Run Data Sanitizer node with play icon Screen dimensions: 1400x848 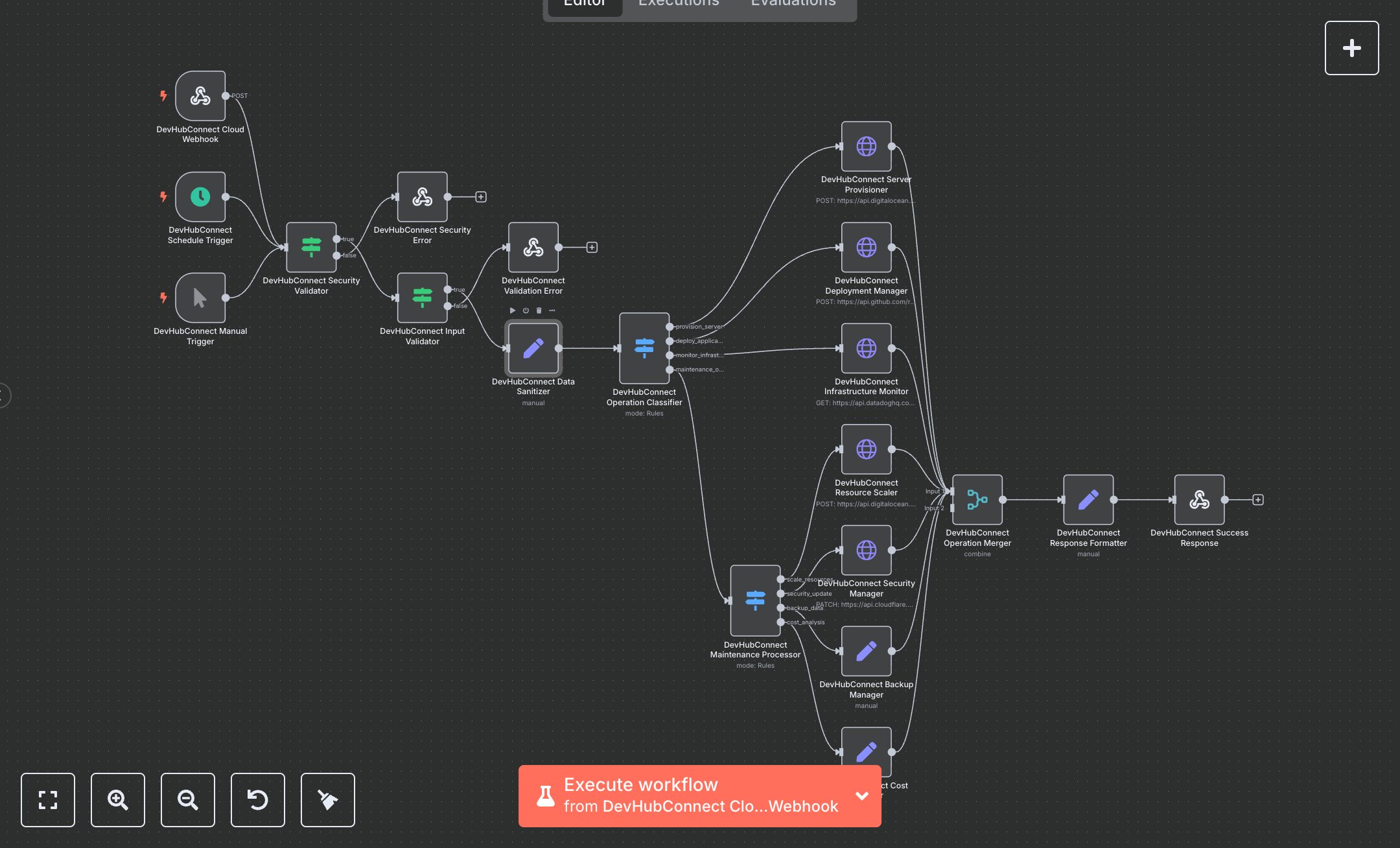tap(512, 311)
